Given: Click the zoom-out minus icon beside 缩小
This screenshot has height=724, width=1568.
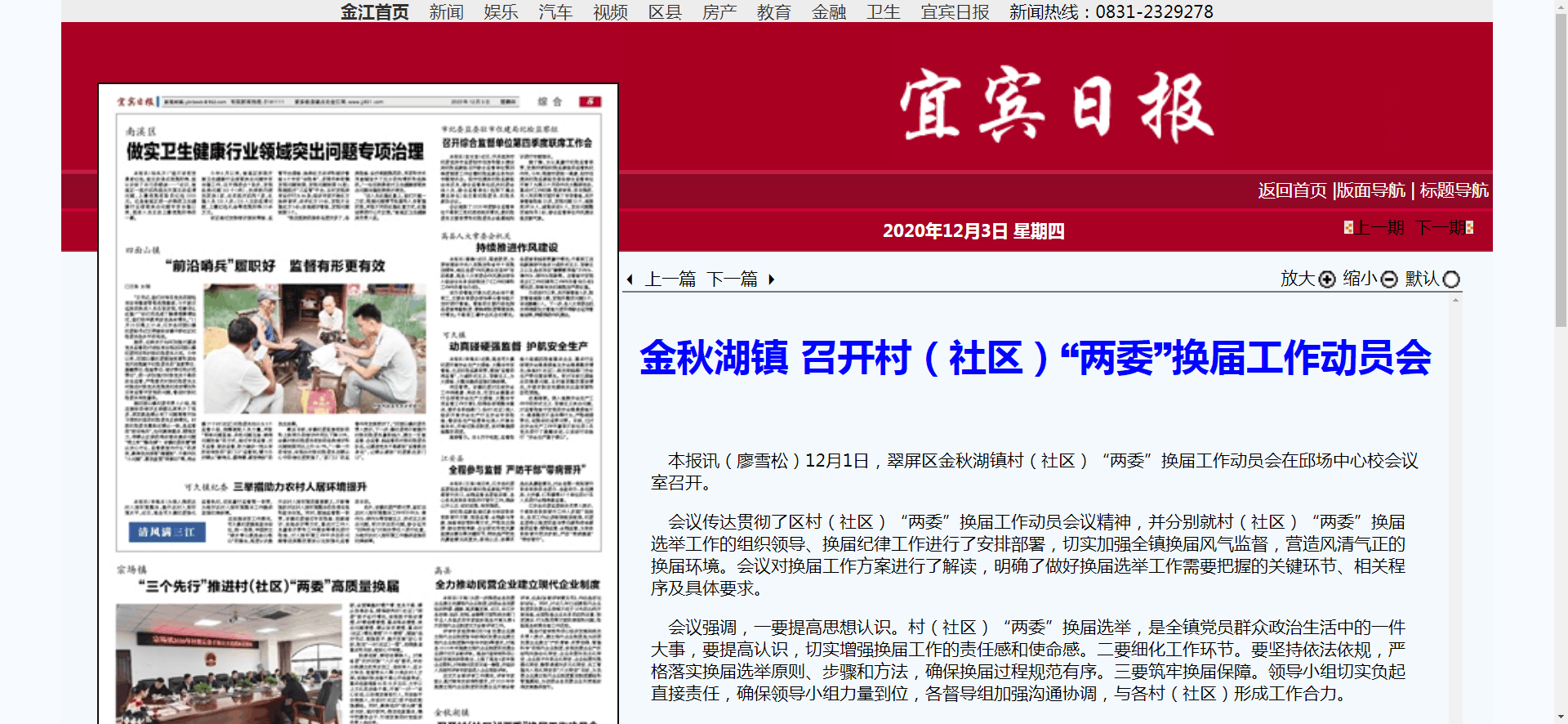Looking at the screenshot, I should [x=1389, y=279].
